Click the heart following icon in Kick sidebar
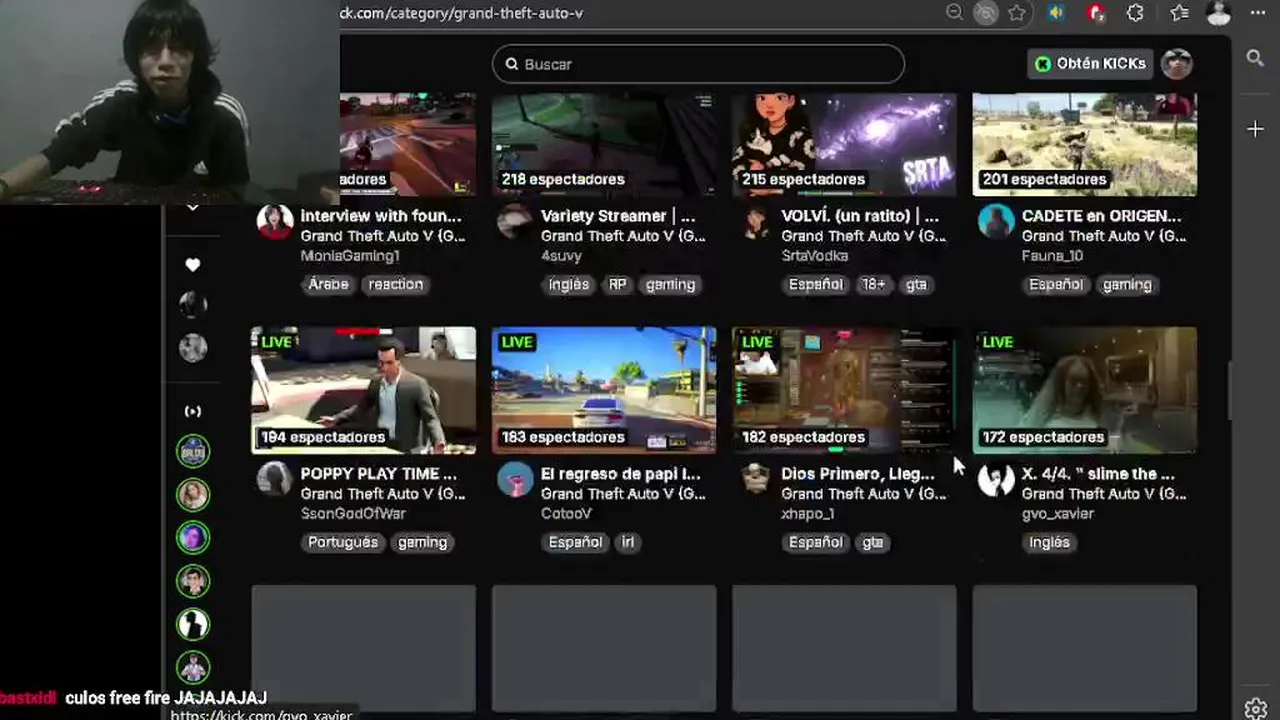Viewport: 1280px width, 720px height. coord(193,265)
